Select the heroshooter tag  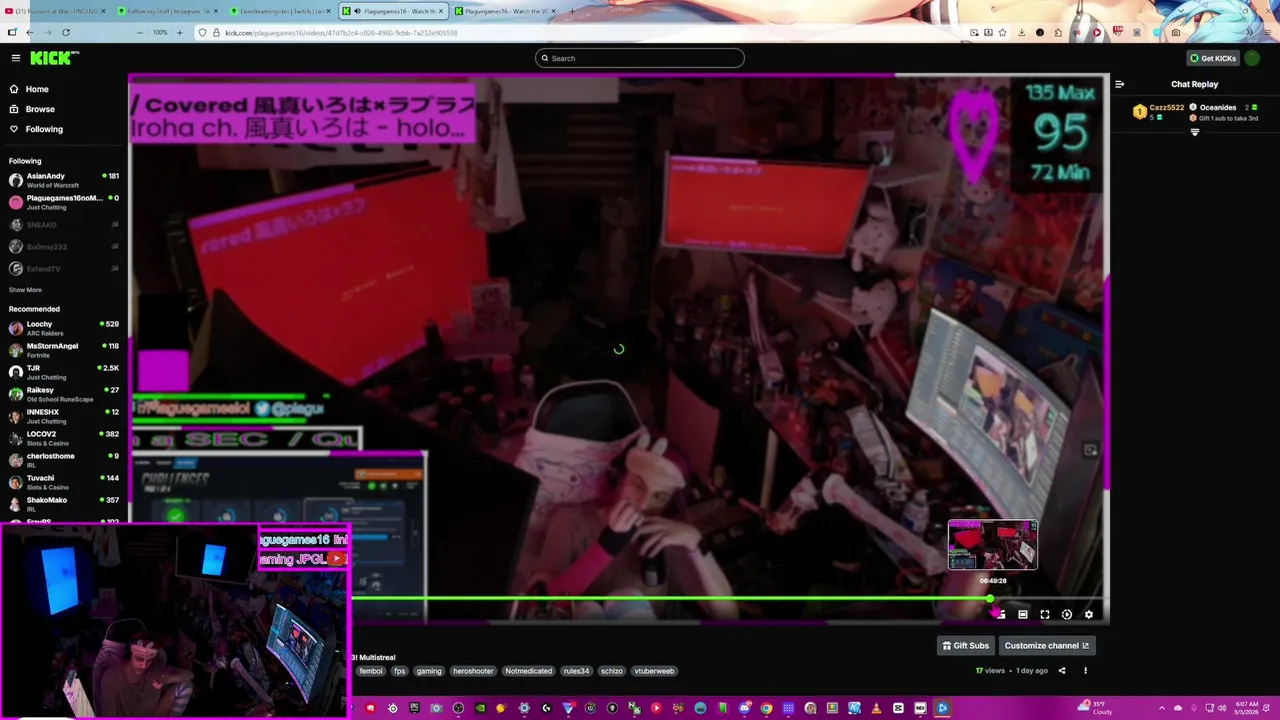coord(473,671)
